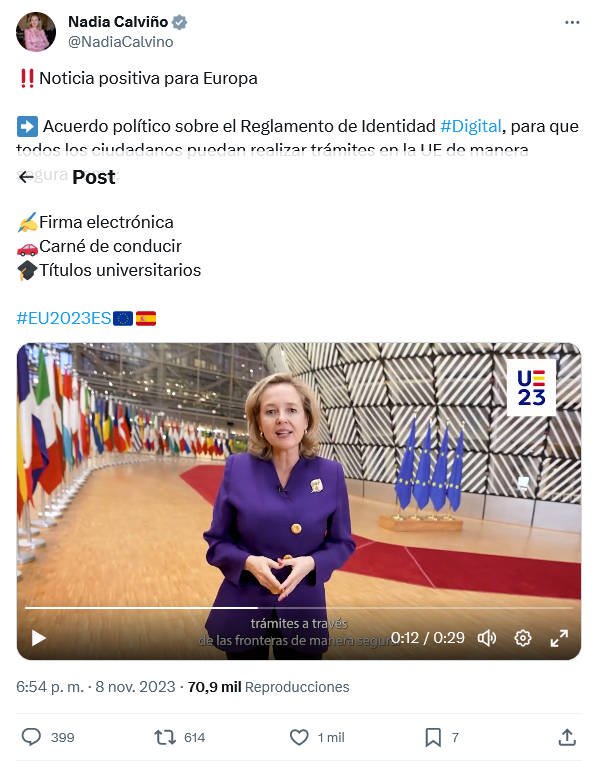Seek on the video progress bar
This screenshot has width=598, height=761.
pyautogui.click(x=299, y=608)
